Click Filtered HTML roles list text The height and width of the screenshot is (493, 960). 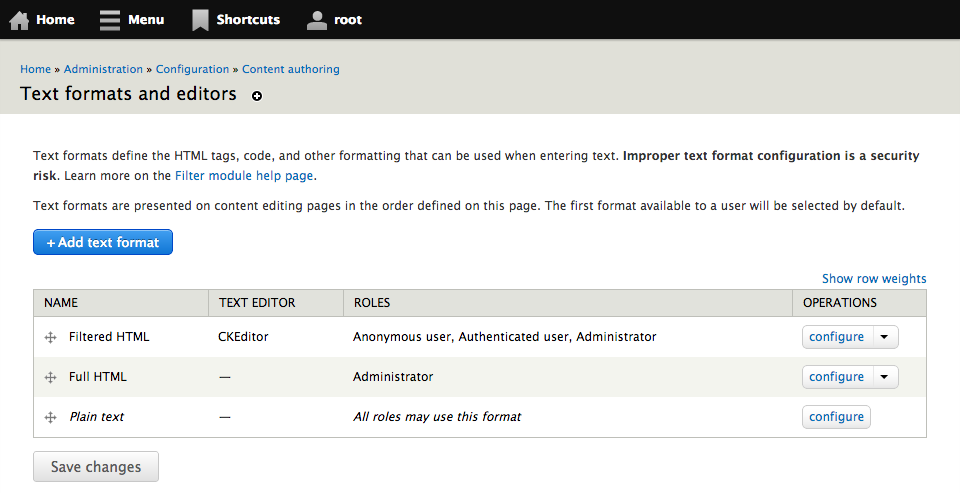[504, 337]
